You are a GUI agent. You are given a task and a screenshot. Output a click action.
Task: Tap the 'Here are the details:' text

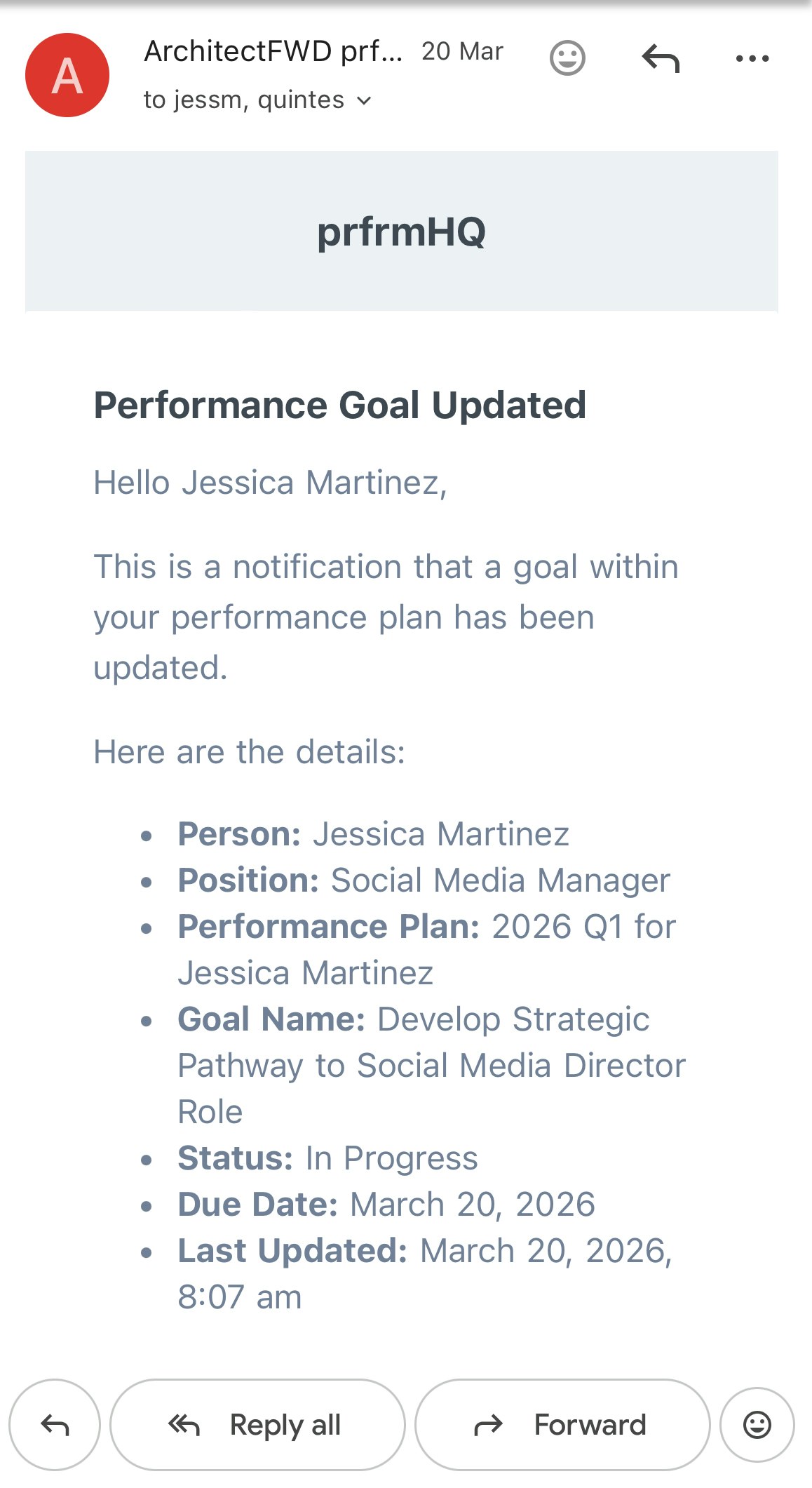pos(250,752)
